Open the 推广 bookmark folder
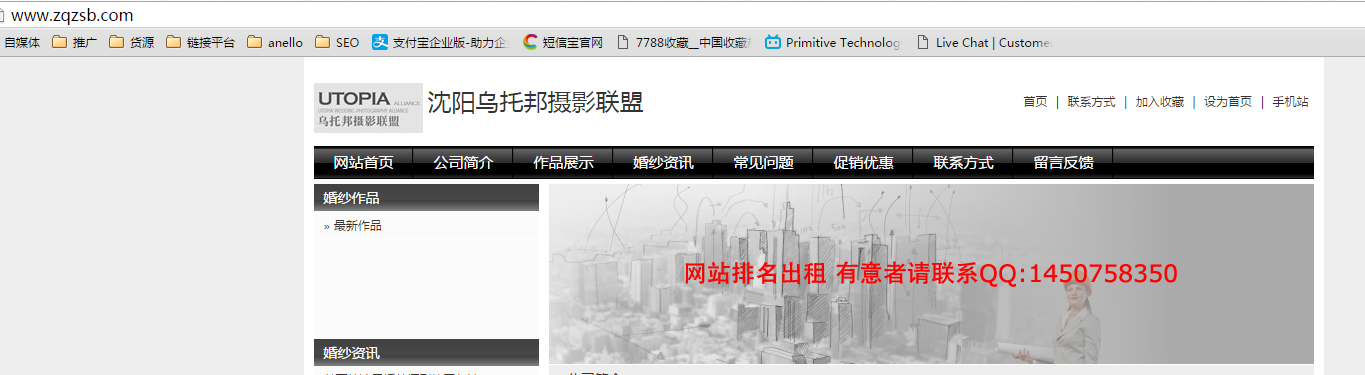This screenshot has height=375, width=1365. tap(74, 42)
